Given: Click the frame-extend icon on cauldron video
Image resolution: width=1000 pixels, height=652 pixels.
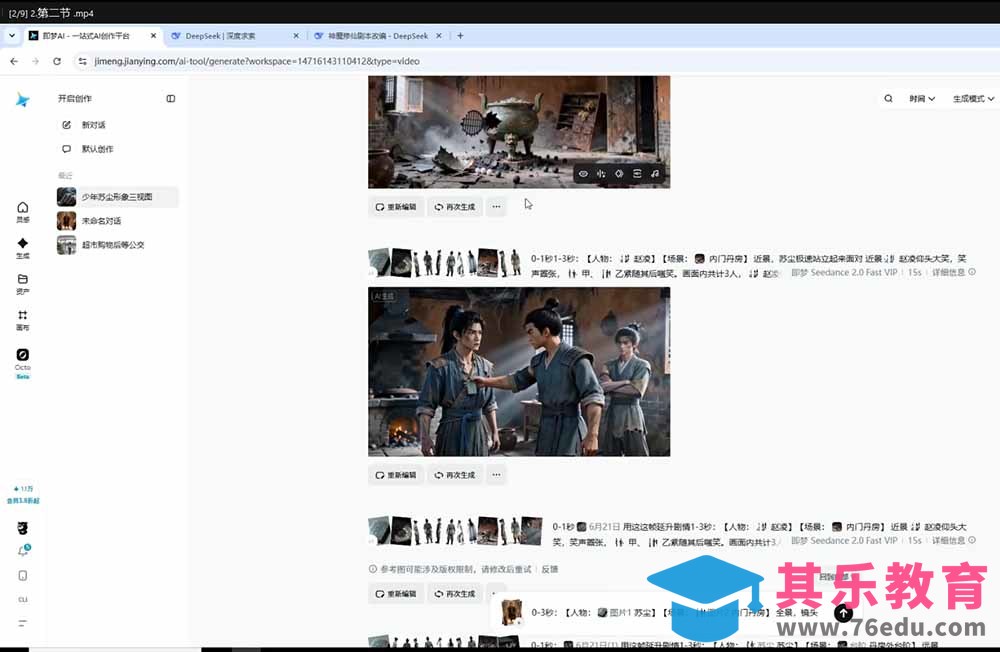Looking at the screenshot, I should point(636,174).
